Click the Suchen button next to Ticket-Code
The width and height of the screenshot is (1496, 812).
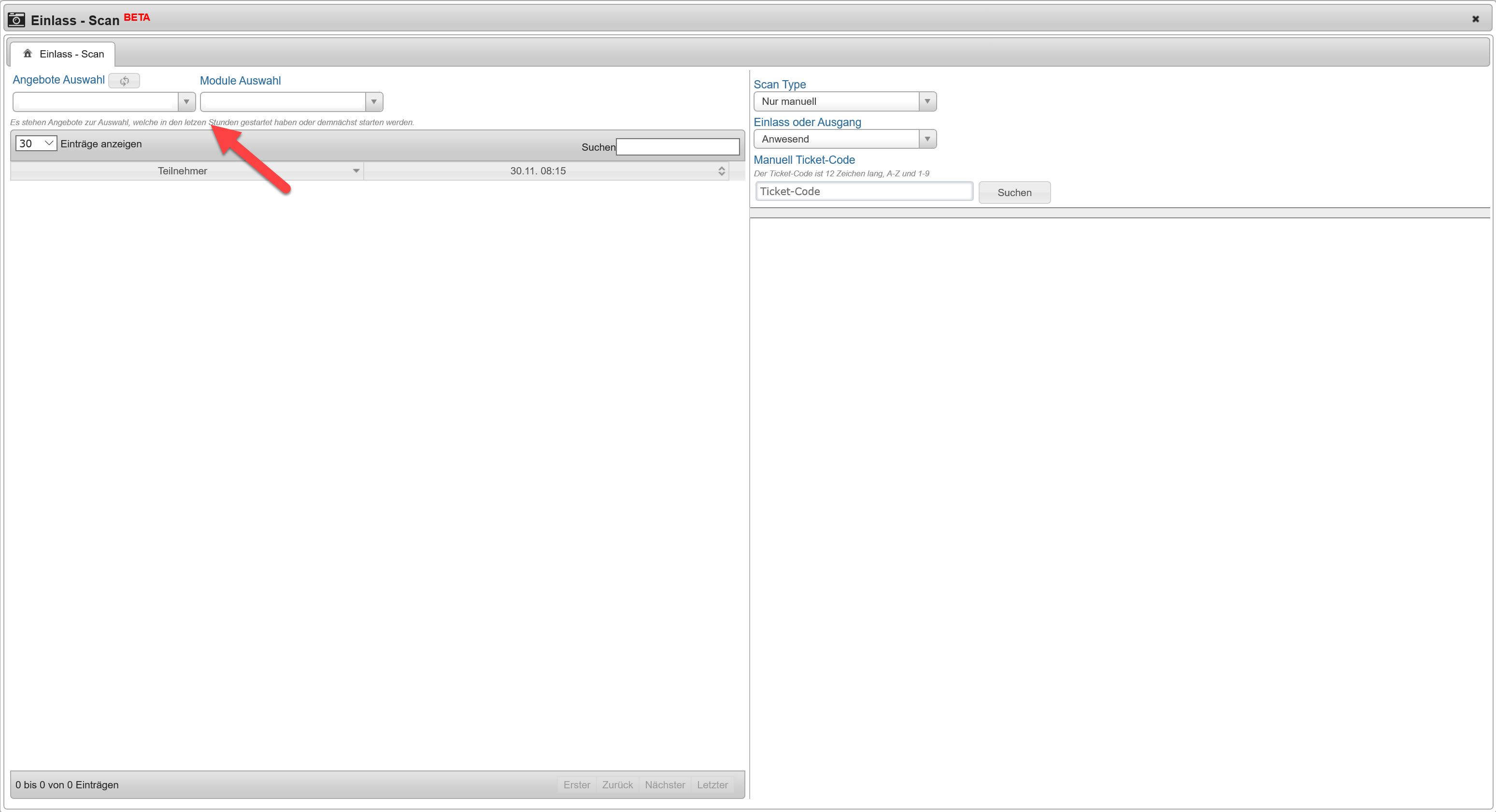[1014, 192]
